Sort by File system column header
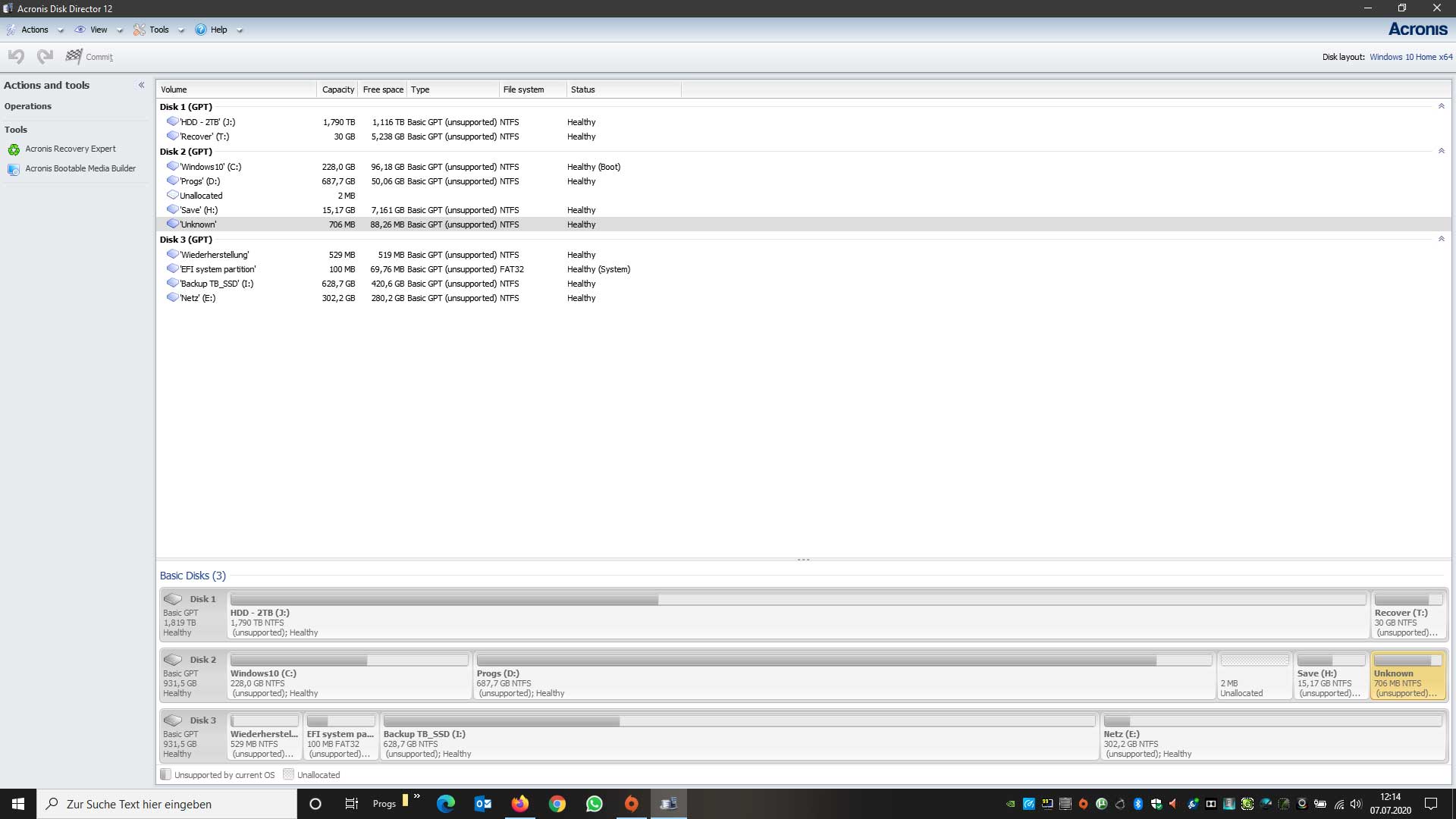The image size is (1456, 819). pyautogui.click(x=533, y=89)
